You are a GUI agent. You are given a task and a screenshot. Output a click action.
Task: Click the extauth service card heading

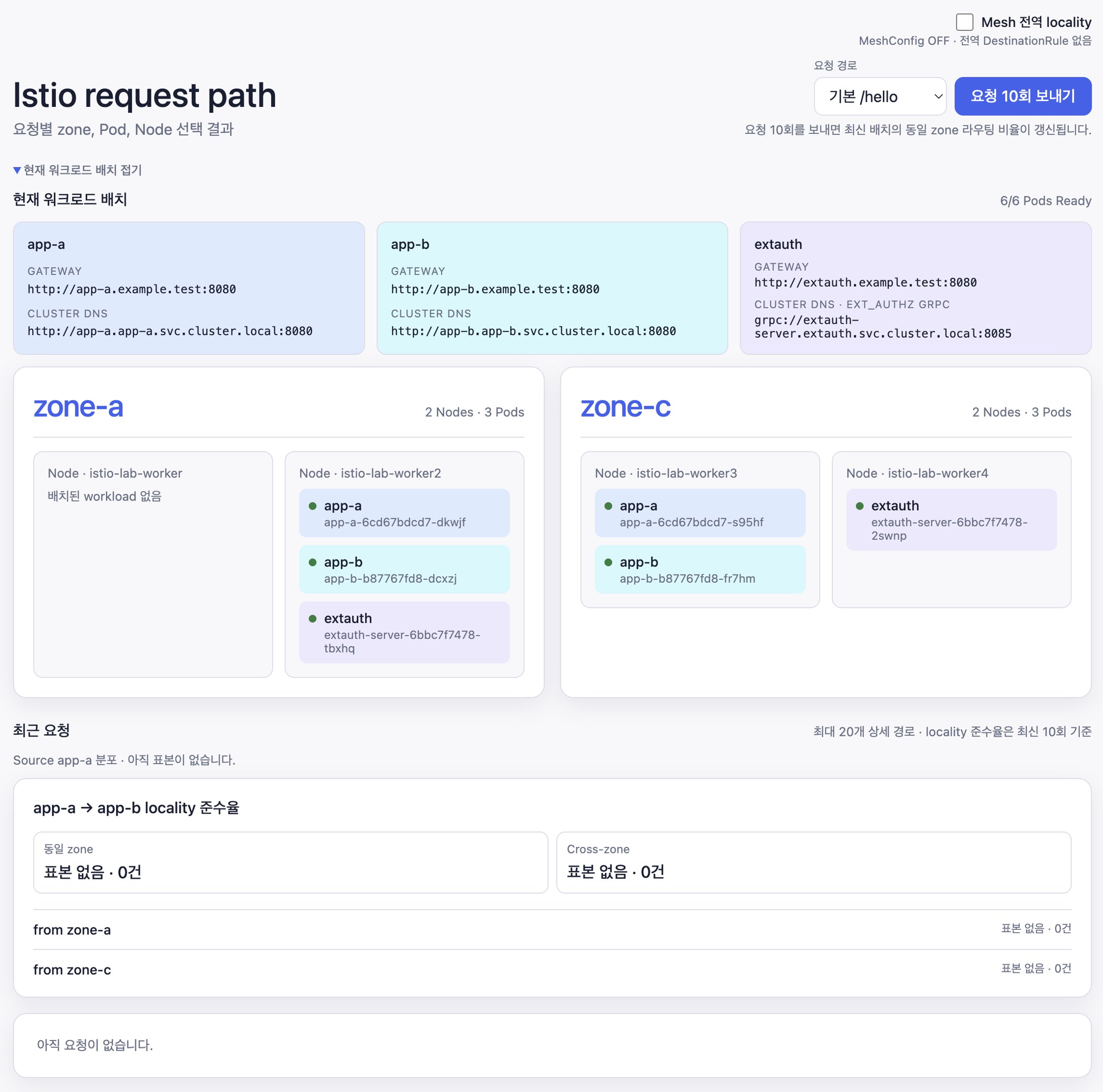[778, 244]
